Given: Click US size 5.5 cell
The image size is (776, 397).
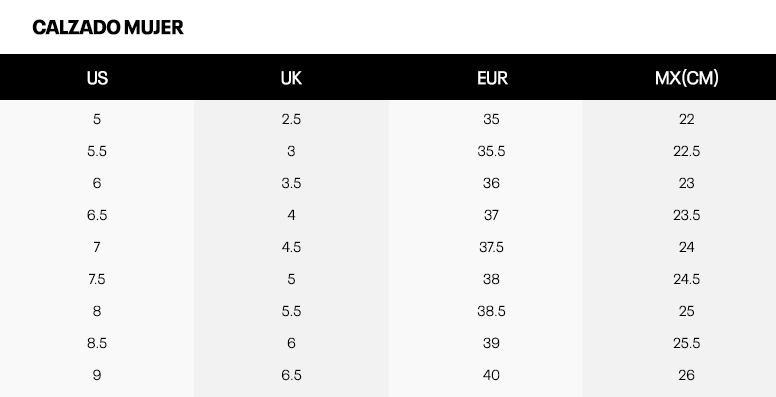Looking at the screenshot, I should point(97,151).
